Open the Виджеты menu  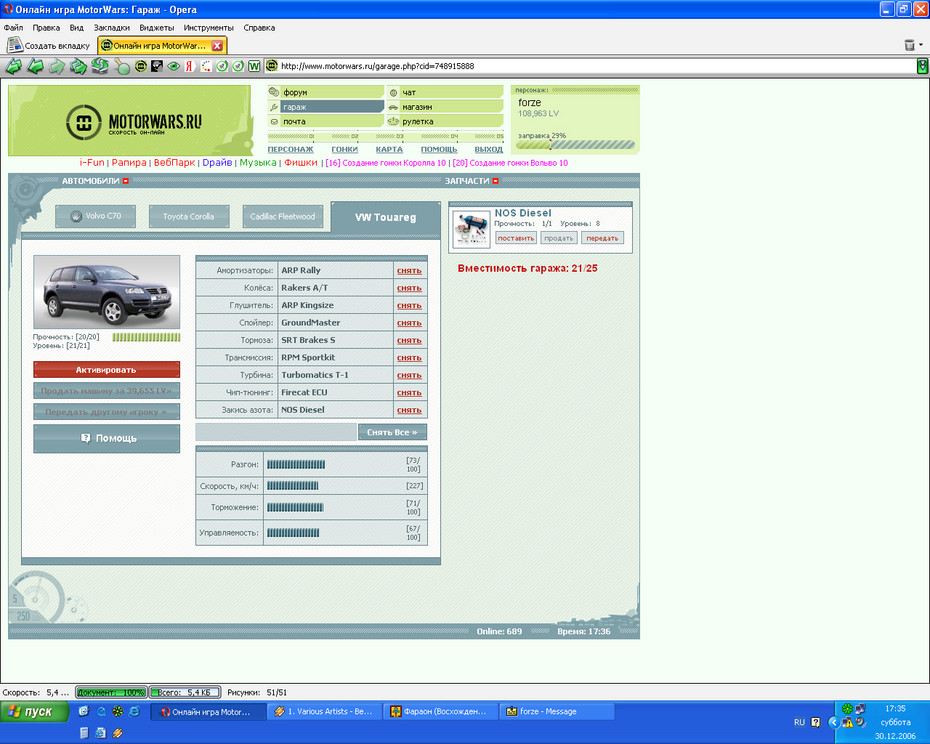pos(157,27)
